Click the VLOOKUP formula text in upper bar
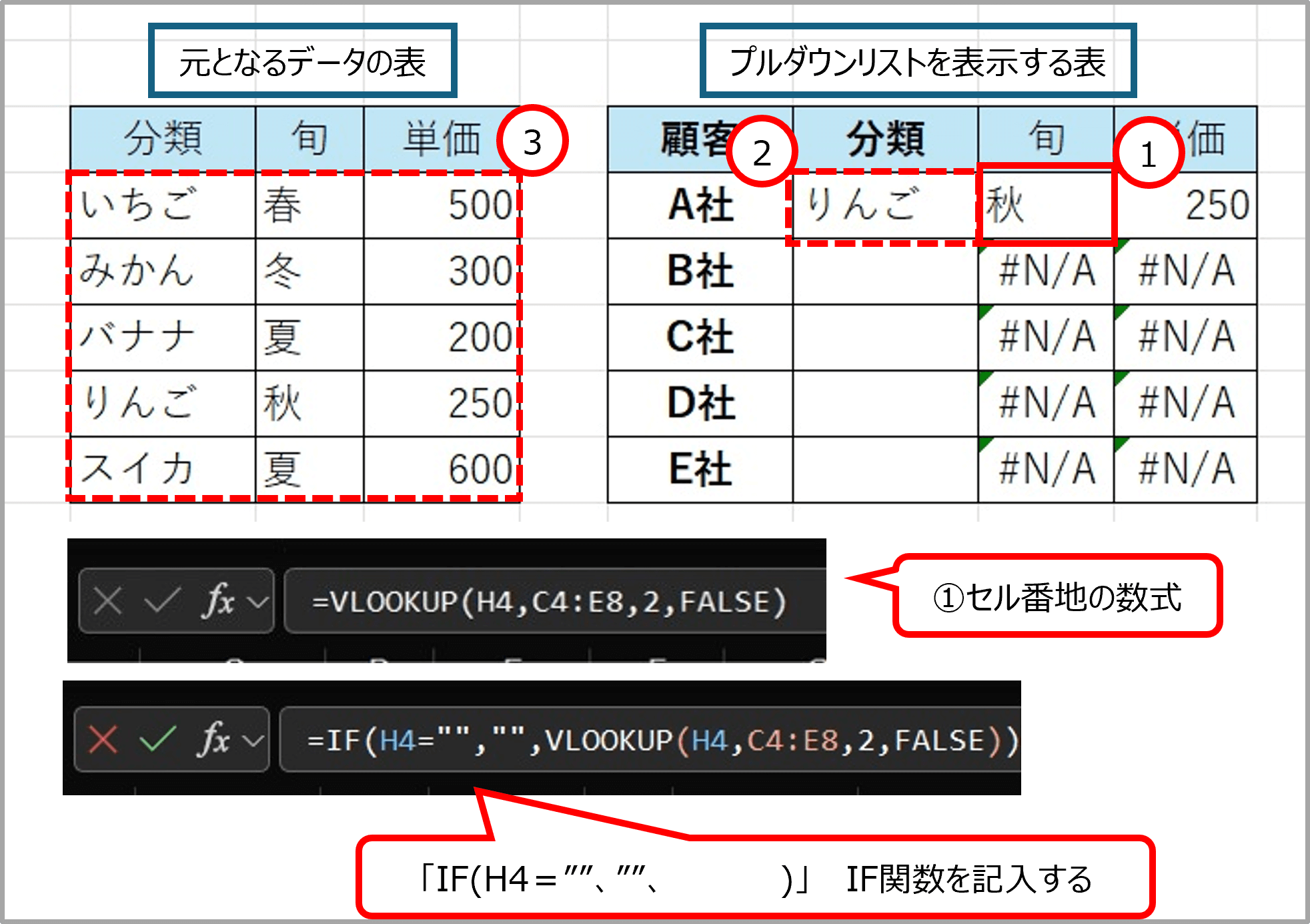The width and height of the screenshot is (1310, 924). tap(548, 602)
